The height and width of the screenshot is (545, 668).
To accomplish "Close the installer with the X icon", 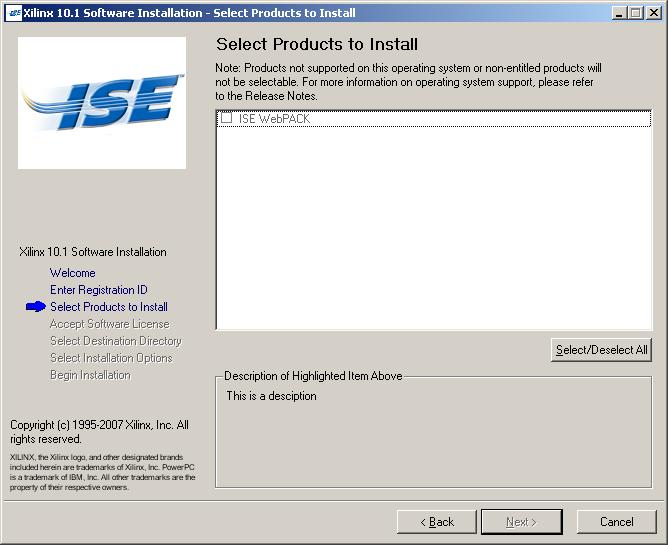I will point(654,13).
